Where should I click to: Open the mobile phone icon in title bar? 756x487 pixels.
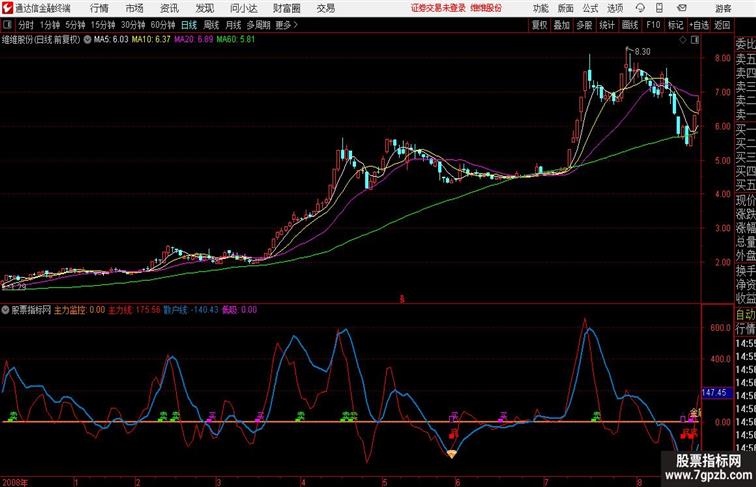click(659, 8)
